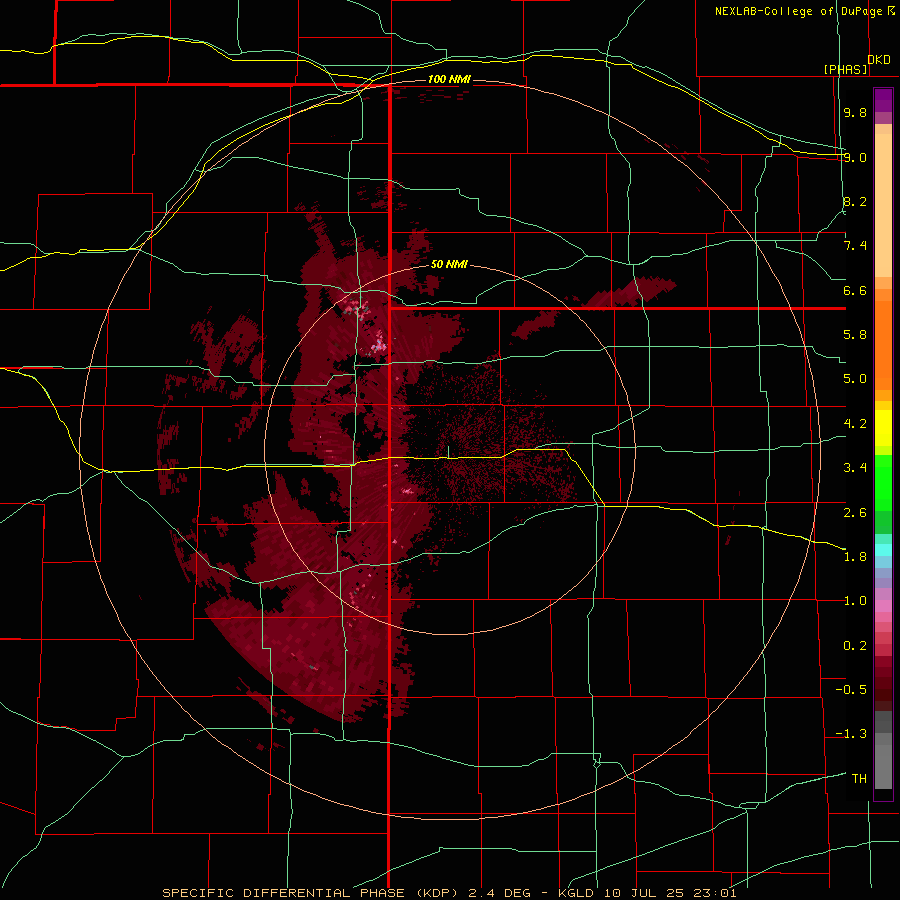Click the 5.0 scale value
Image resolution: width=900 pixels, height=900 pixels.
[x=855, y=379]
